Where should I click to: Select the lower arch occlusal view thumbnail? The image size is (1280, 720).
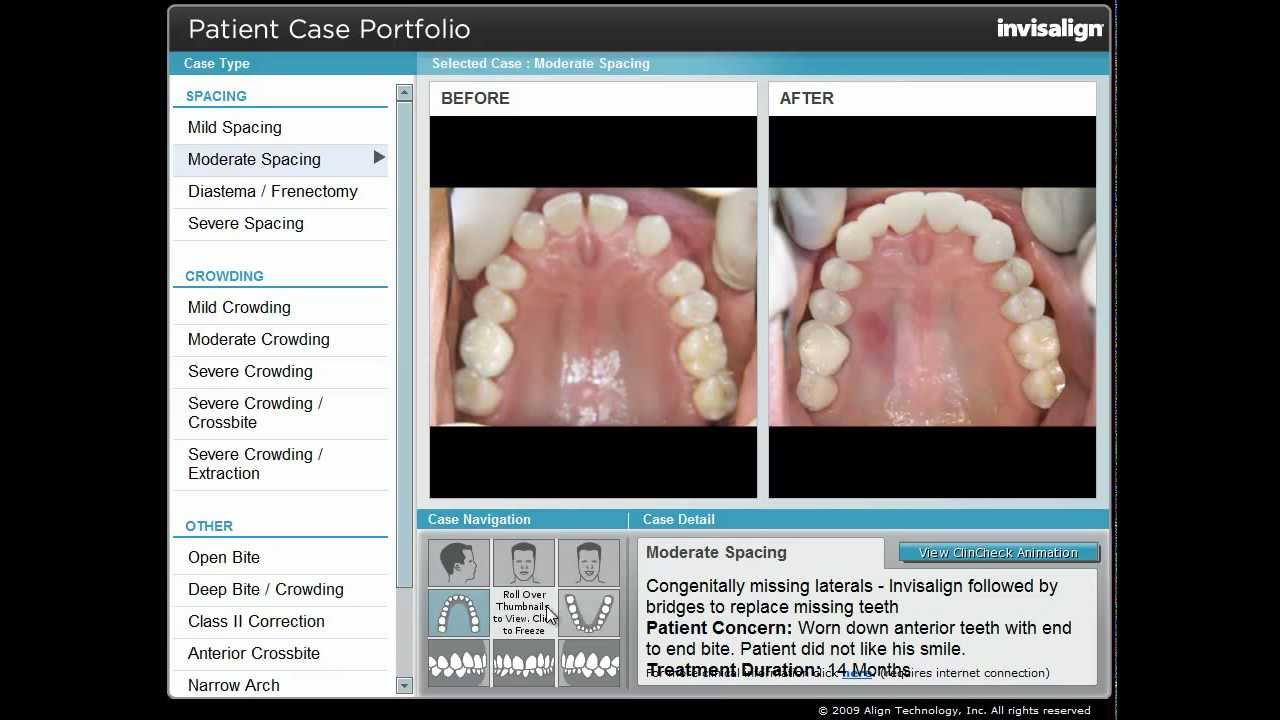(589, 612)
